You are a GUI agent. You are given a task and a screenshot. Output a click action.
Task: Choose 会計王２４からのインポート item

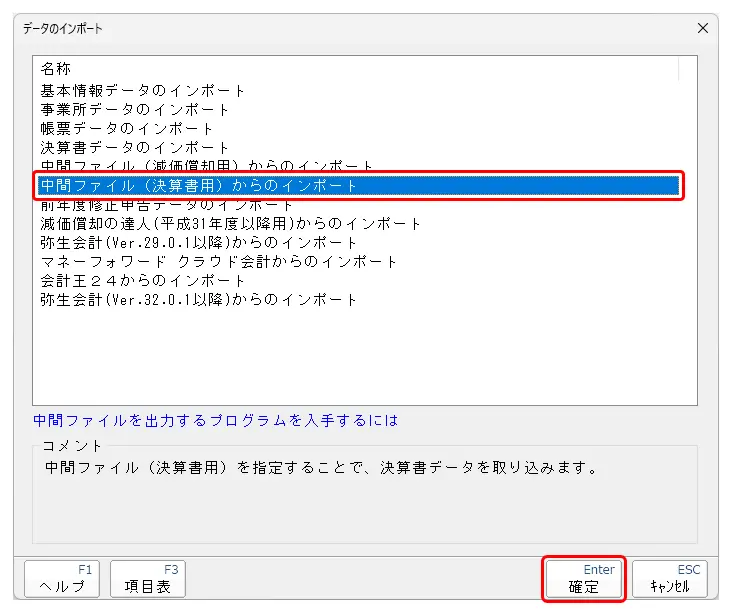click(143, 280)
